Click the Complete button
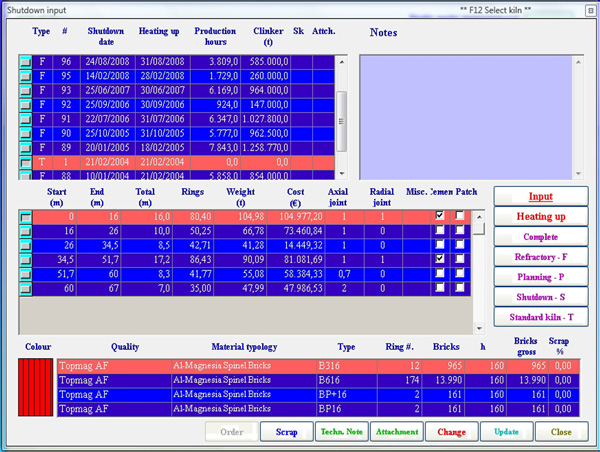Image resolution: width=600 pixels, height=452 pixels. coord(541,237)
